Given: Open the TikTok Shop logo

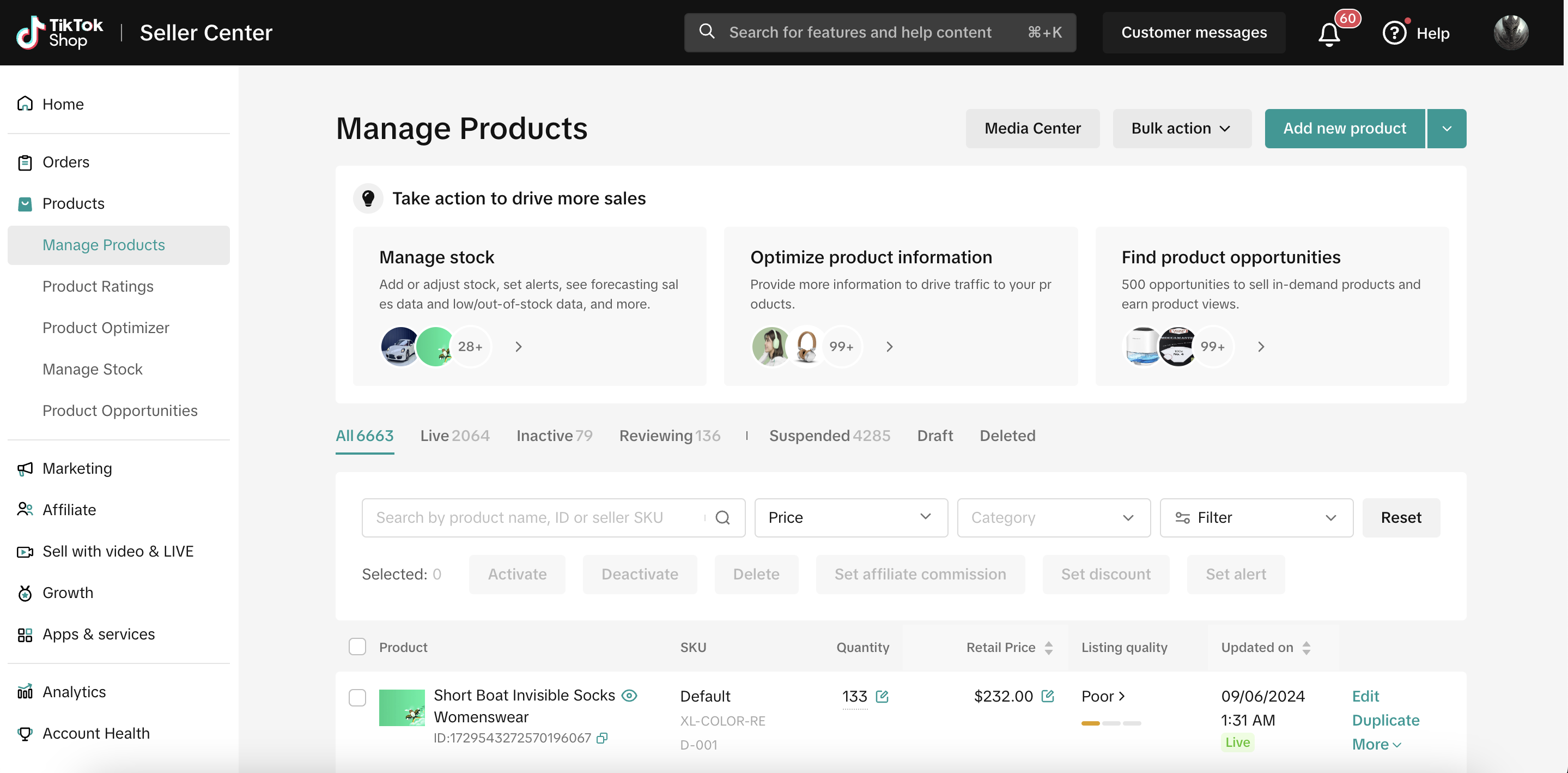Looking at the screenshot, I should click(59, 32).
